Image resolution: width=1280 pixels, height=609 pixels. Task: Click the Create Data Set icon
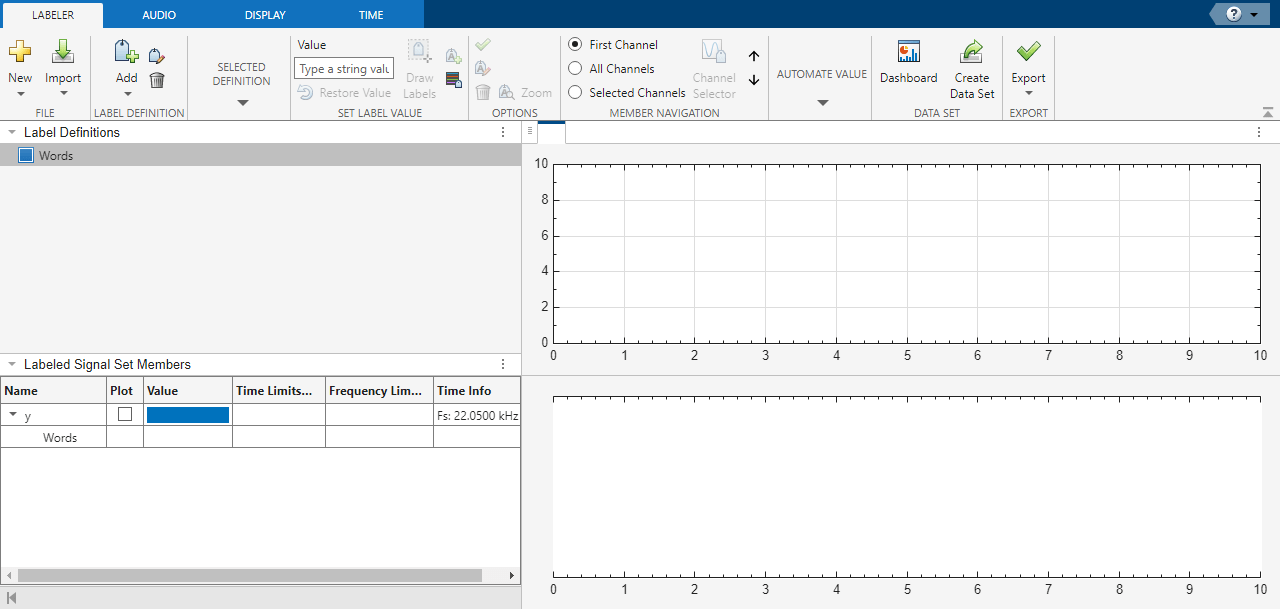tap(972, 53)
